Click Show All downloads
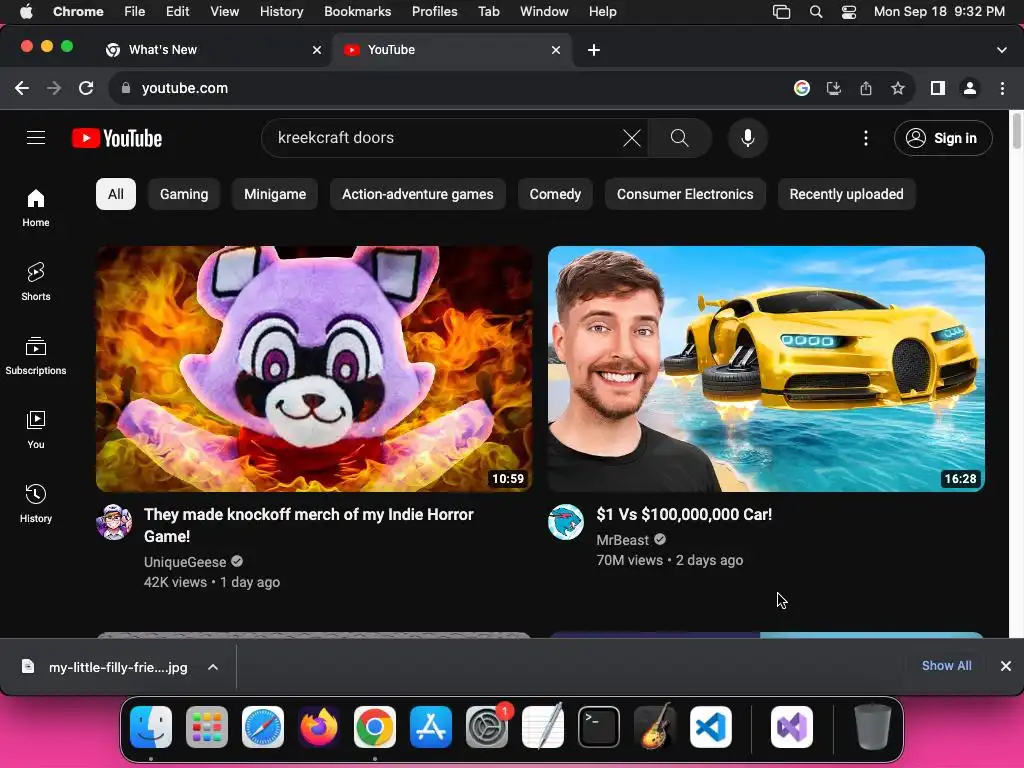Viewport: 1024px width, 768px height. coord(946,665)
